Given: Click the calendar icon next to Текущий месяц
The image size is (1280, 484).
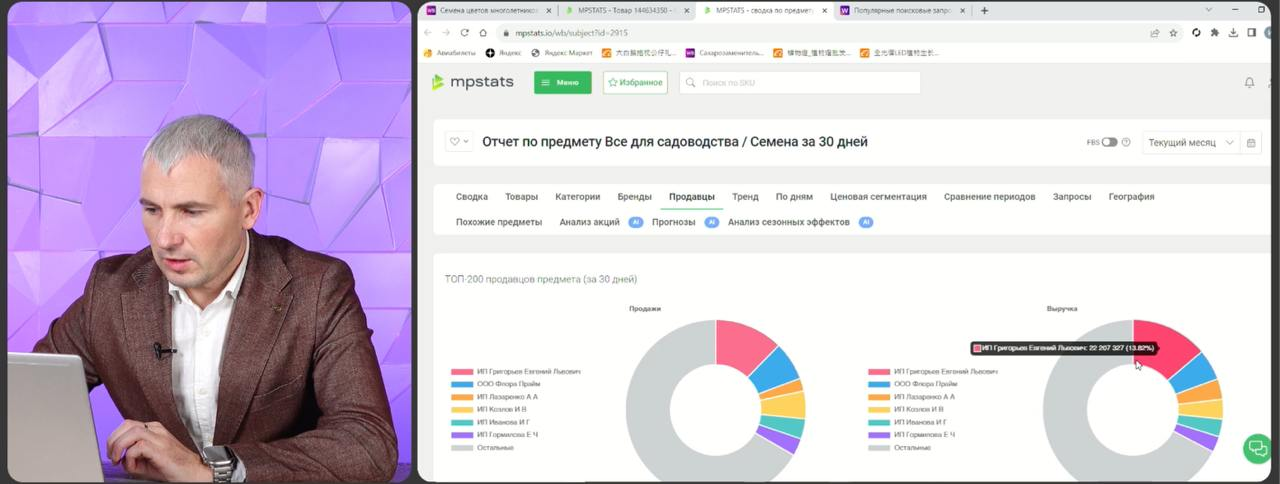Looking at the screenshot, I should point(1251,143).
